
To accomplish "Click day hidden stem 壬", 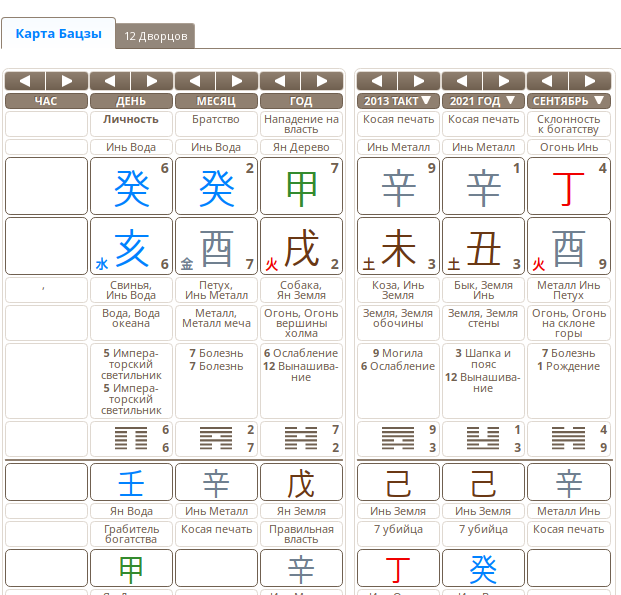I will [131, 482].
